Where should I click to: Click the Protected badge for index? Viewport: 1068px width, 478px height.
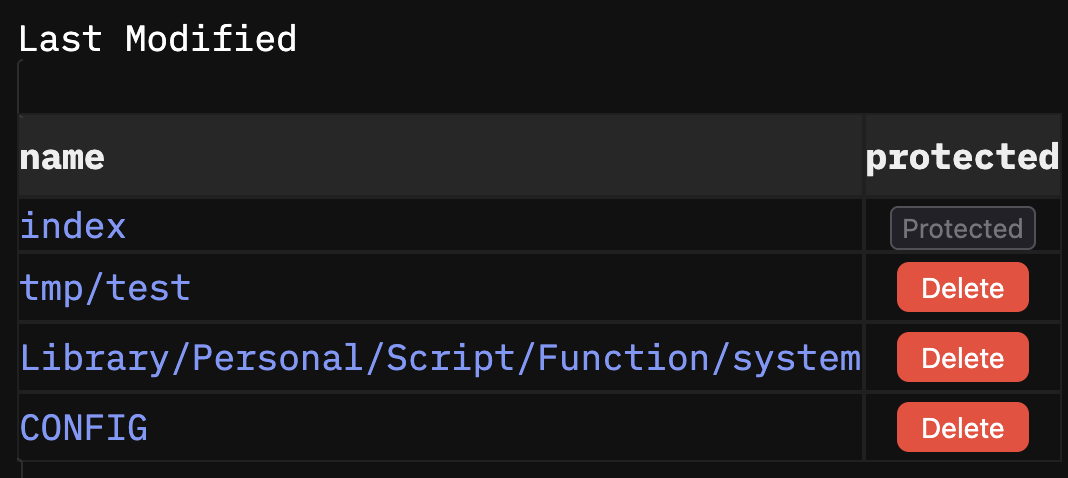(x=962, y=228)
